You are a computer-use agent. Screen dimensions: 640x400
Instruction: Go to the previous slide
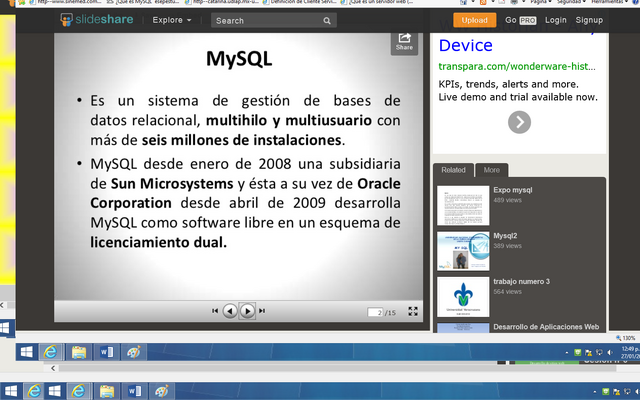pyautogui.click(x=230, y=311)
